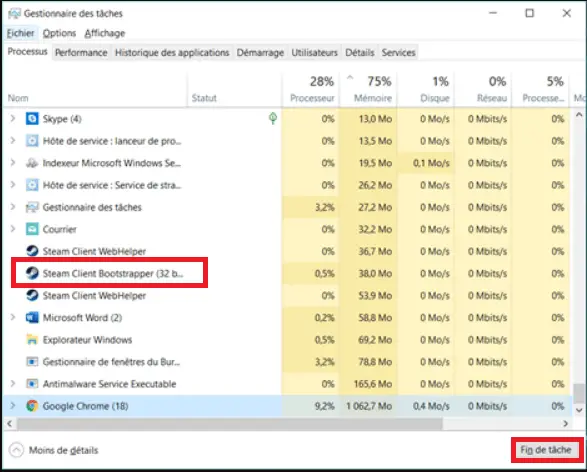Sort by the Disque column header
Viewport: 587px width, 472px height.
pos(426,90)
